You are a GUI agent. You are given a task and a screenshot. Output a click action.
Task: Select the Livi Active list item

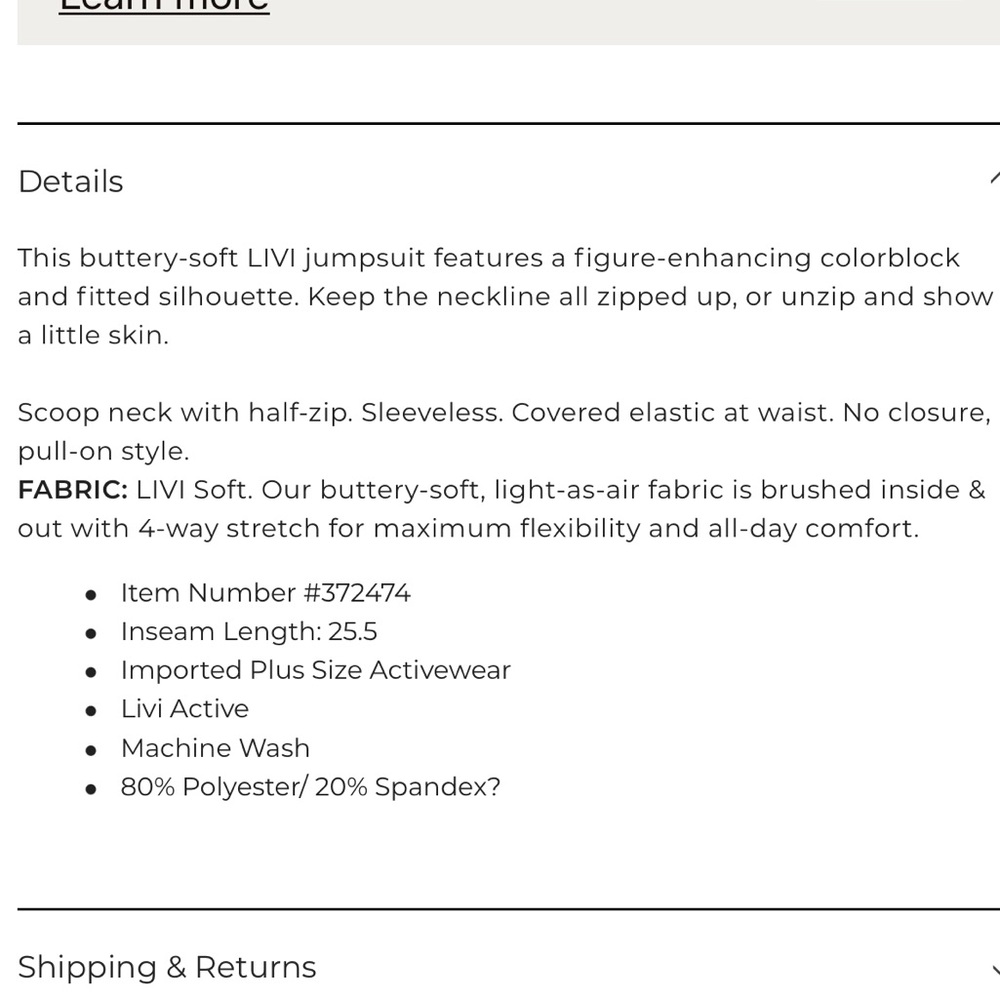coord(185,709)
